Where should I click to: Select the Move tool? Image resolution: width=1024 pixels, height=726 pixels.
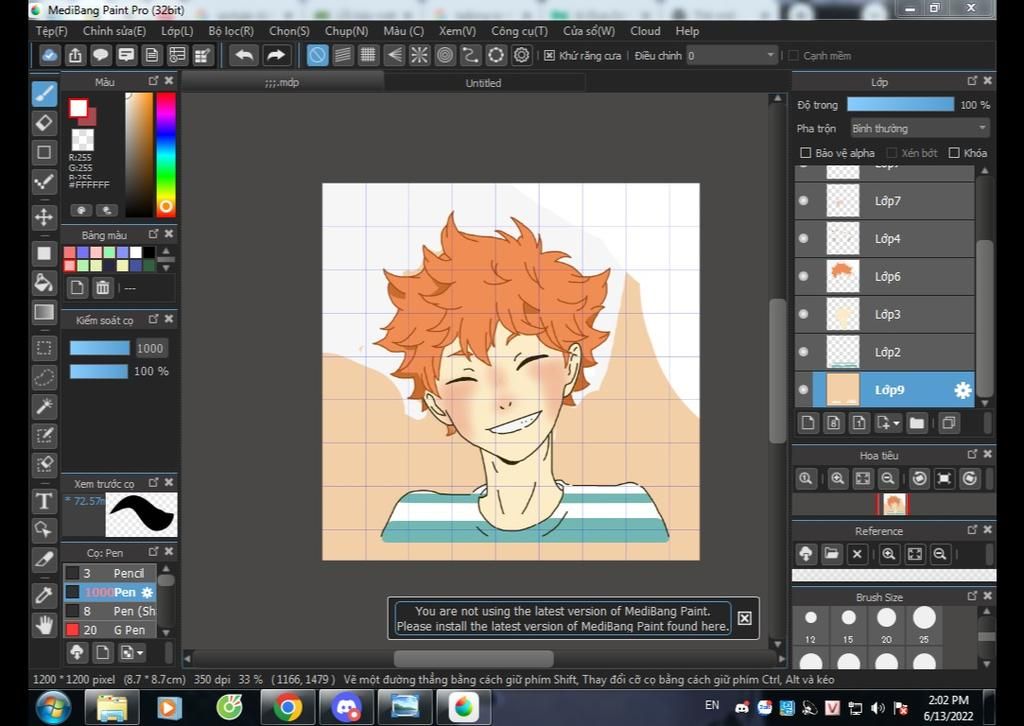44,217
